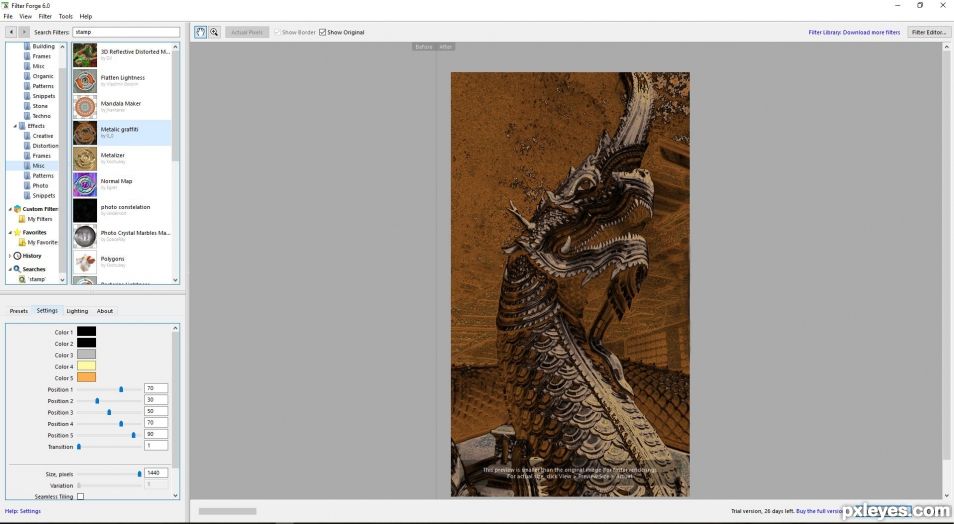Select the Flatten Lightness filter thumbnail
The height and width of the screenshot is (524, 954).
pyautogui.click(x=85, y=81)
